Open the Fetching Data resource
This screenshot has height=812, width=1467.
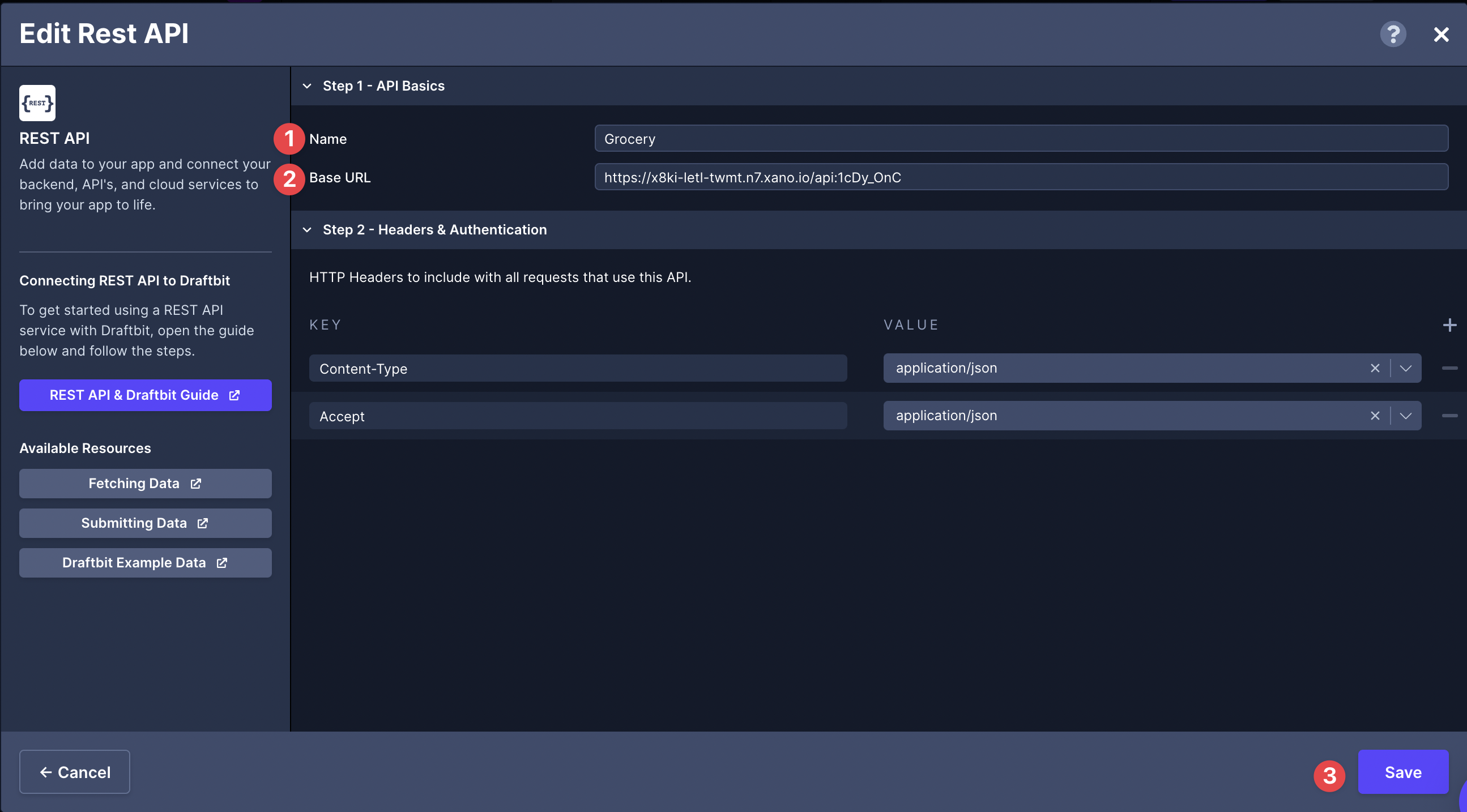[x=145, y=484]
